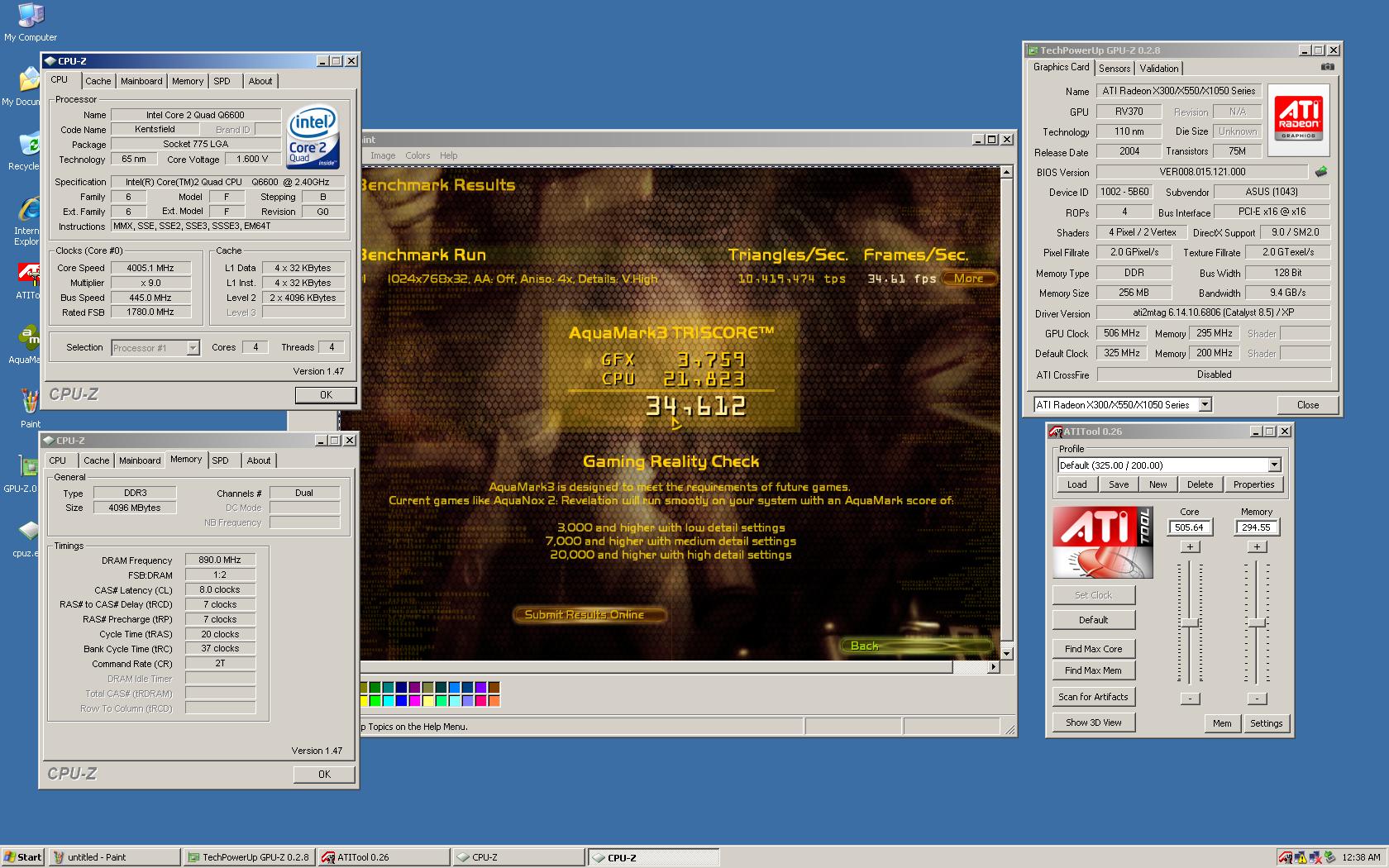The image size is (1389, 868).
Task: Increase Memory clock with plus button
Action: tap(1257, 546)
